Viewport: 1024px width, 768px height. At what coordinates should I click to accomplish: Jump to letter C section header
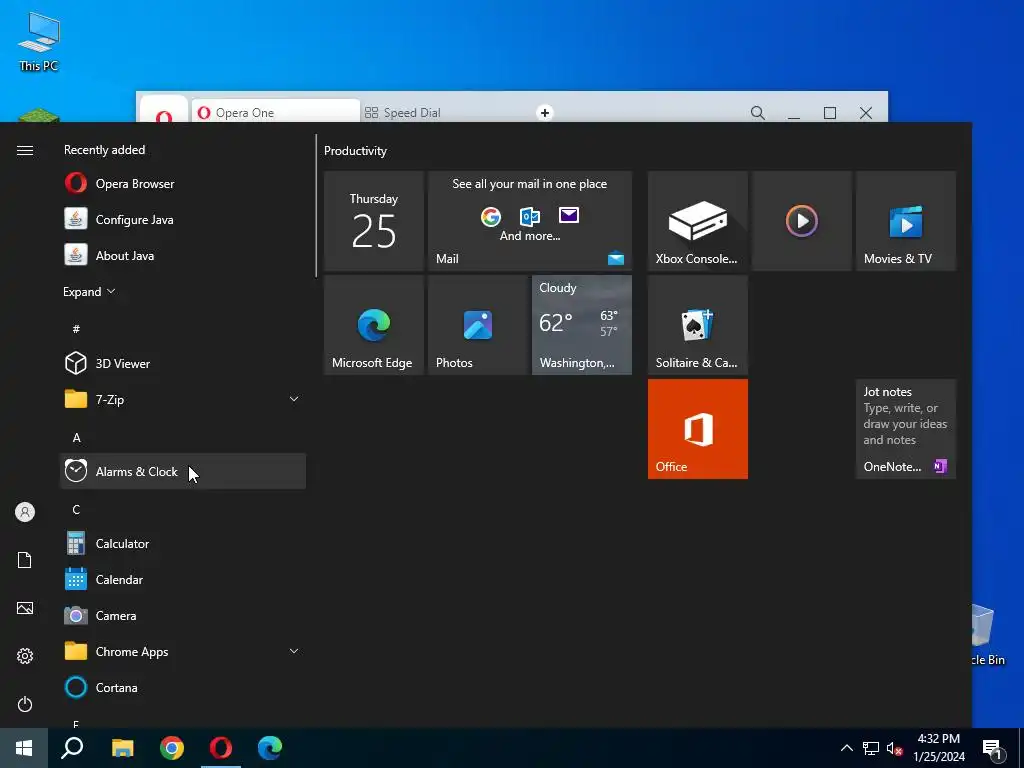pyautogui.click(x=76, y=509)
